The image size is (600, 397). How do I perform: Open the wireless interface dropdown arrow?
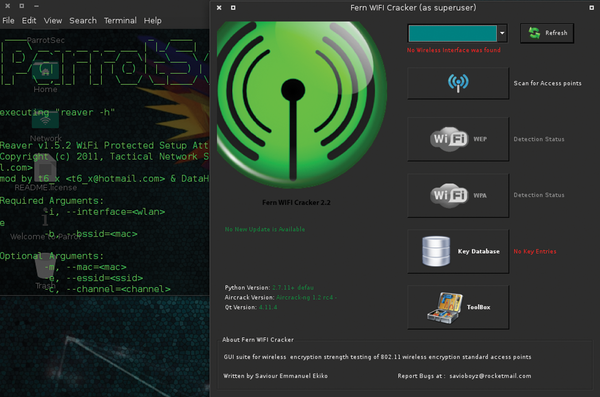502,33
